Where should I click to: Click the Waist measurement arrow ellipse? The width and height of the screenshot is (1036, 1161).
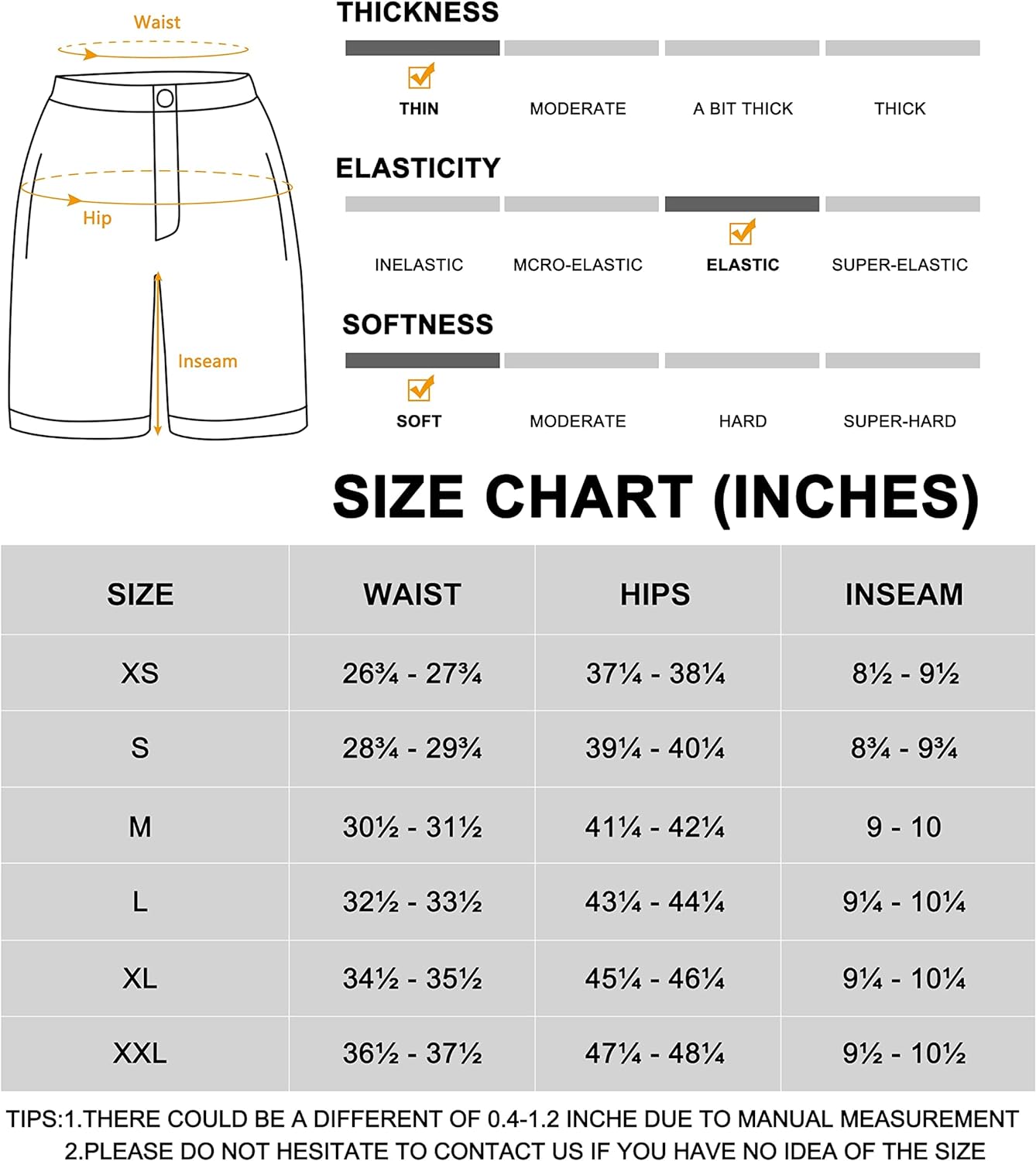(153, 51)
